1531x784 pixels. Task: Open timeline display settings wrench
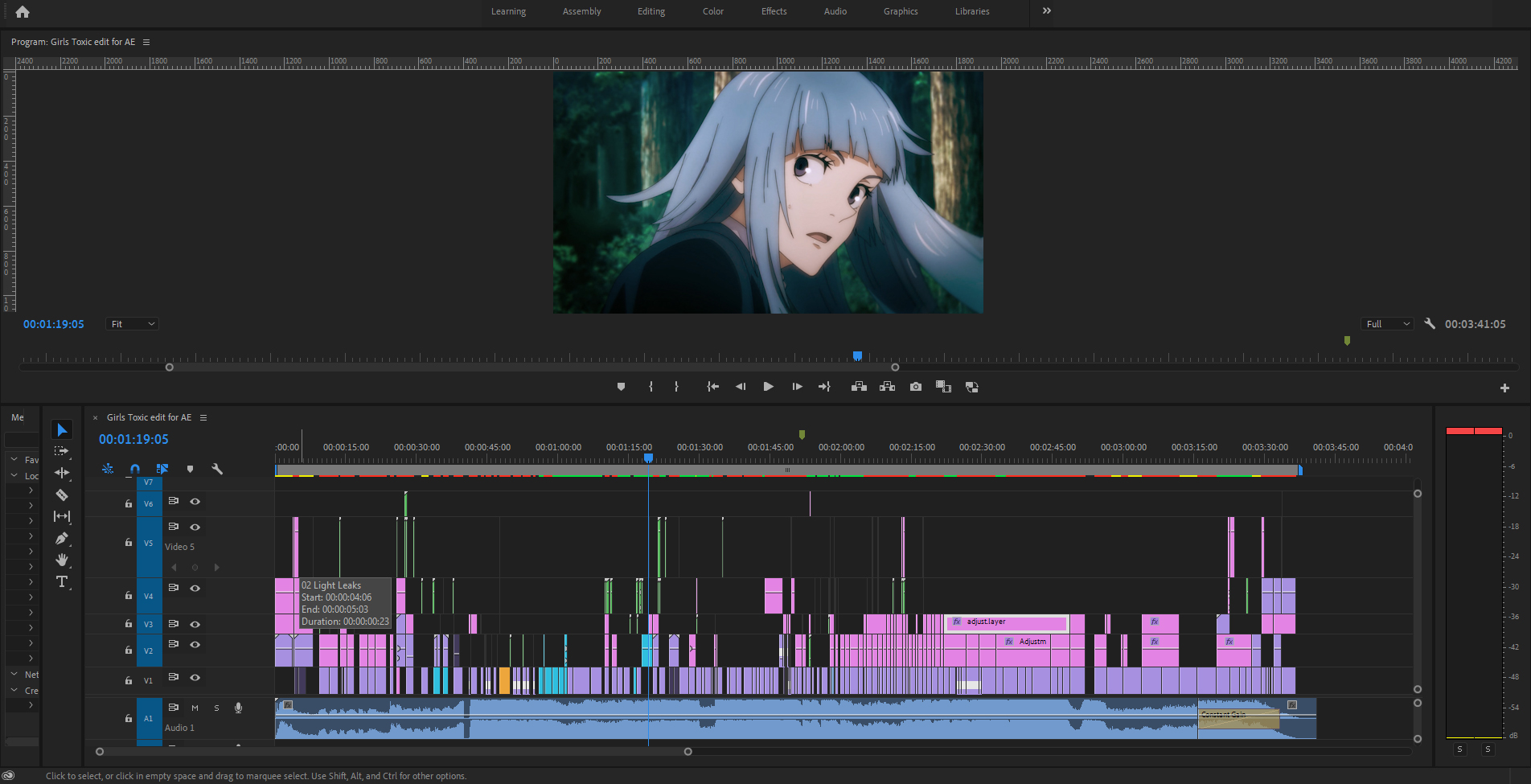[217, 469]
